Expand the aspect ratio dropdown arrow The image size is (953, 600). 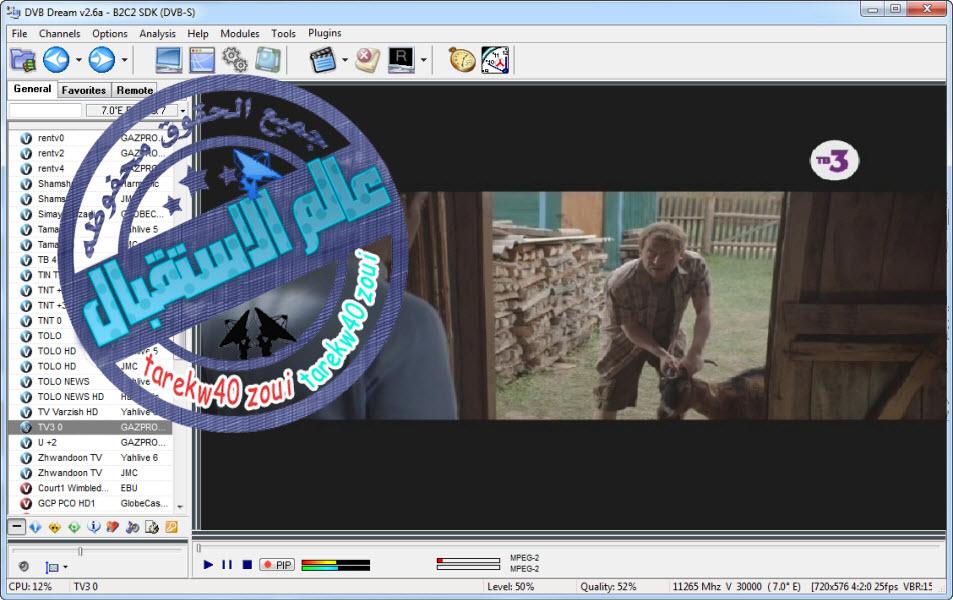tap(65, 567)
